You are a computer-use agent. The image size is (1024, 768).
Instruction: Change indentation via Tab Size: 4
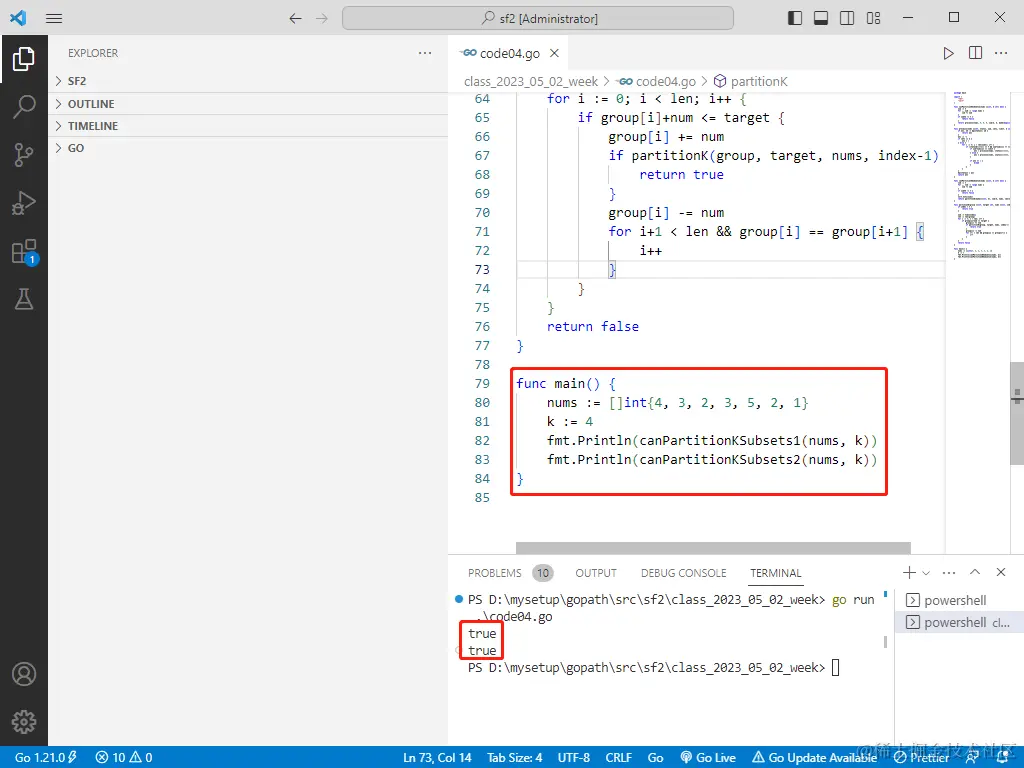coord(515,757)
